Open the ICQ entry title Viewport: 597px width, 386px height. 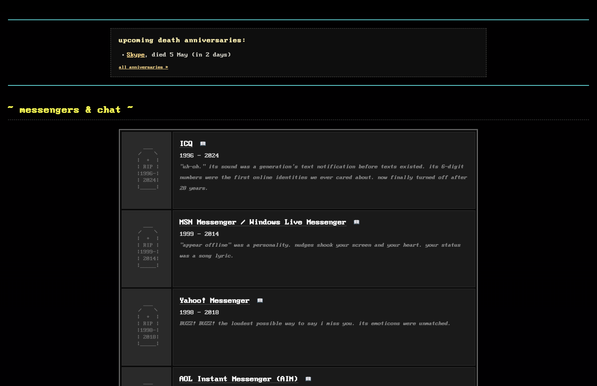(x=186, y=144)
